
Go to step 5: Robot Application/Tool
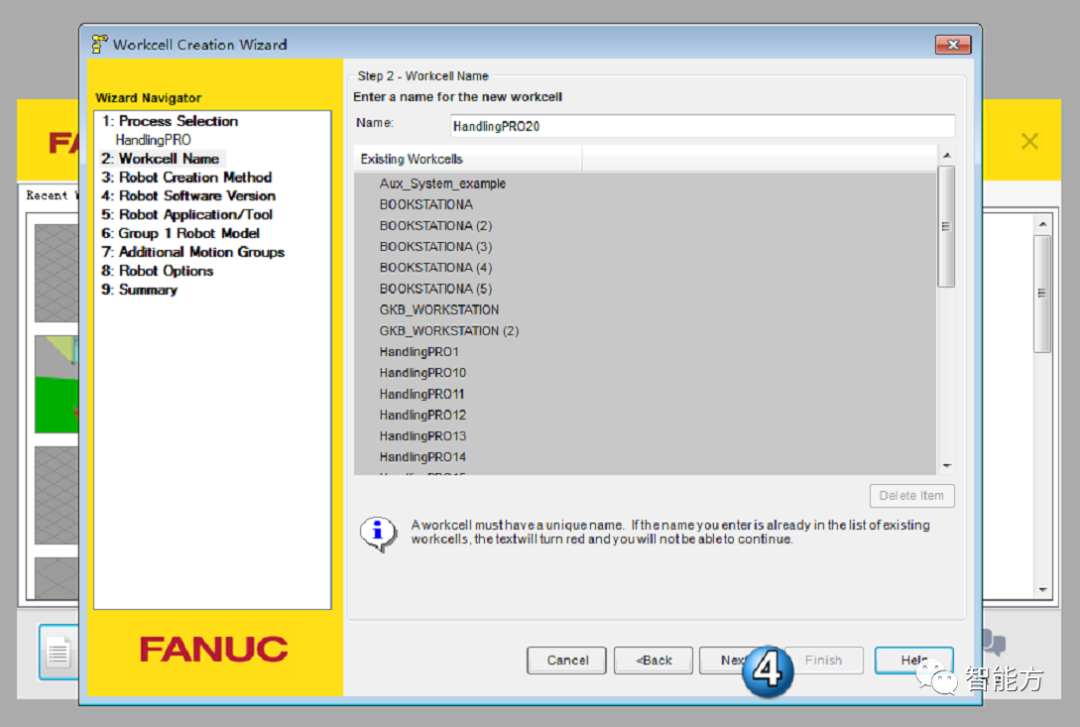tap(187, 214)
